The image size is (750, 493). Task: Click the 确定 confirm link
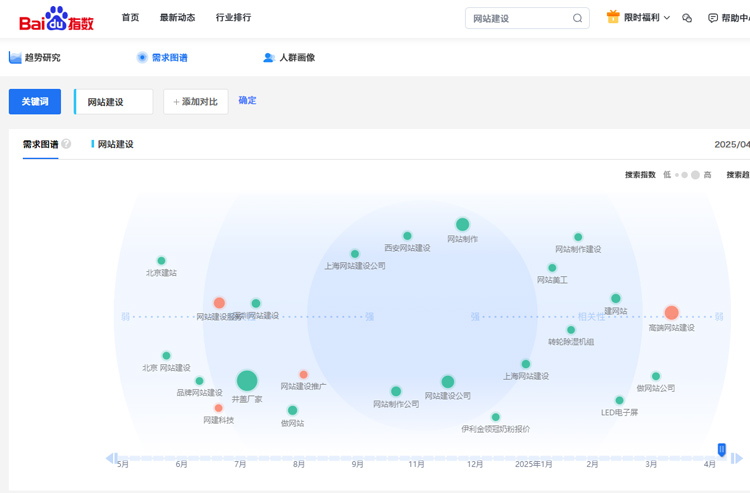[247, 100]
